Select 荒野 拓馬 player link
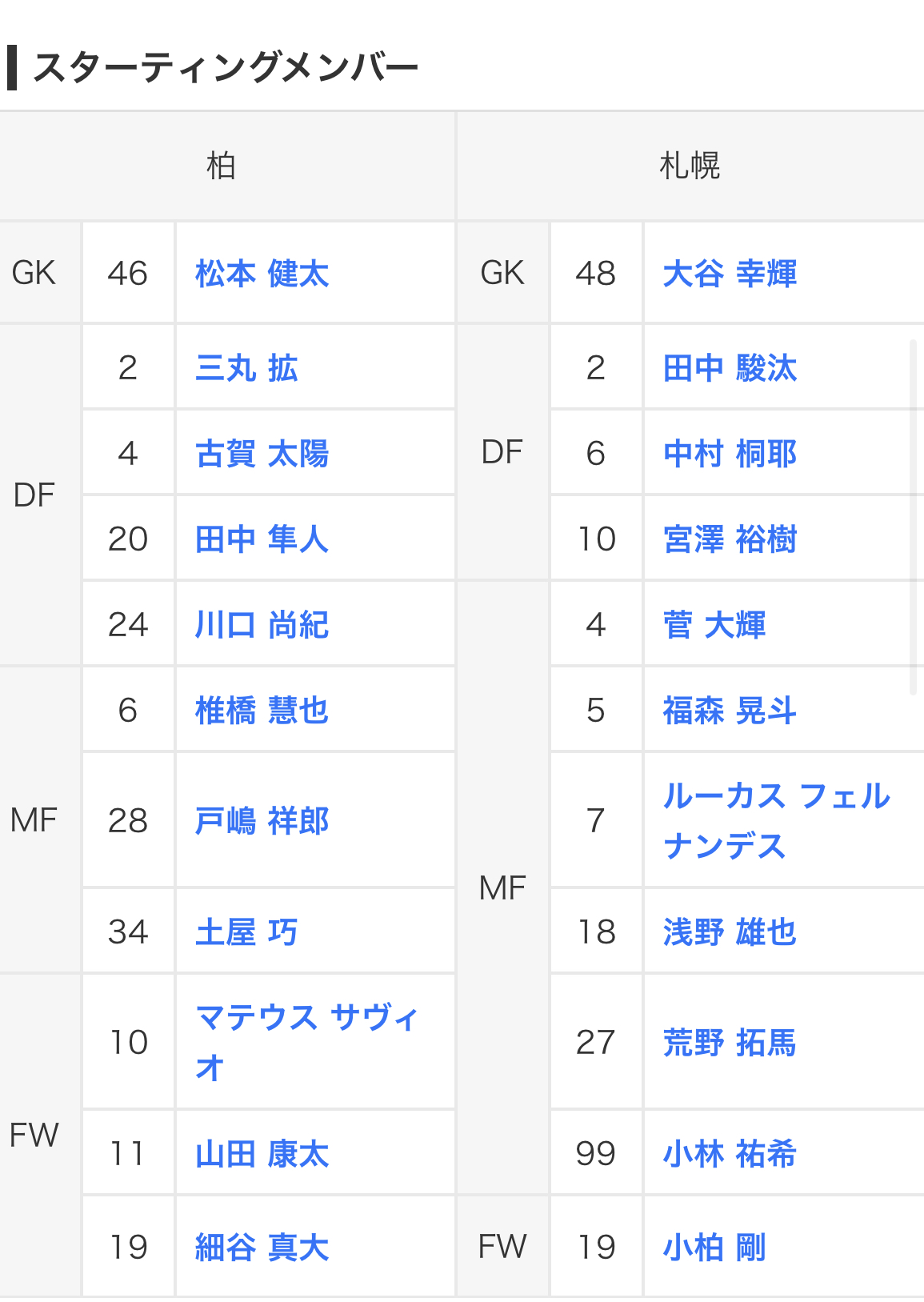 [730, 1043]
